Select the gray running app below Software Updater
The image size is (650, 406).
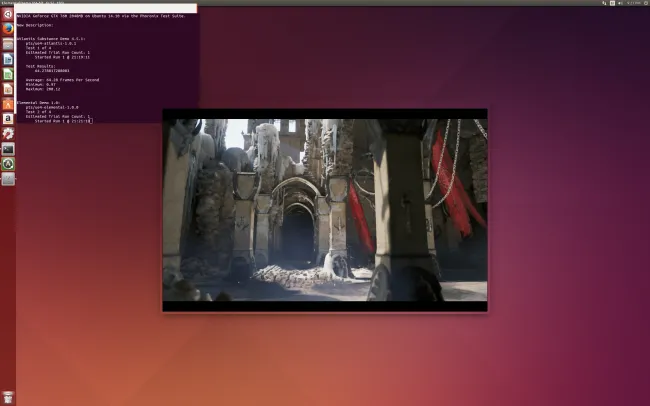pos(8,179)
